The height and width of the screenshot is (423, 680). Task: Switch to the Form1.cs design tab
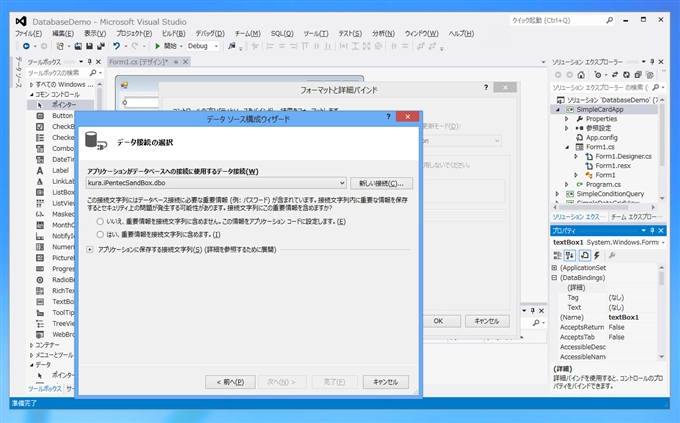pos(139,62)
